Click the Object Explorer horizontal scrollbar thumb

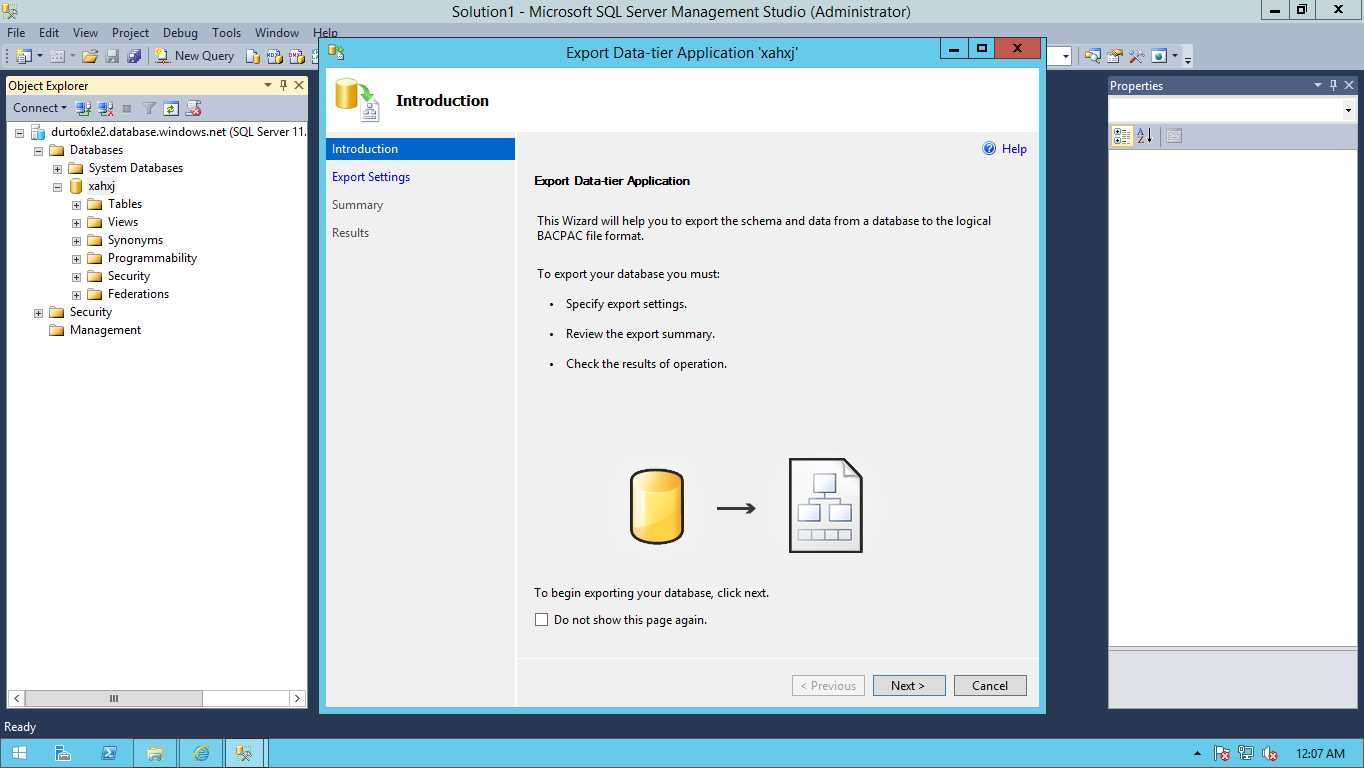(113, 698)
